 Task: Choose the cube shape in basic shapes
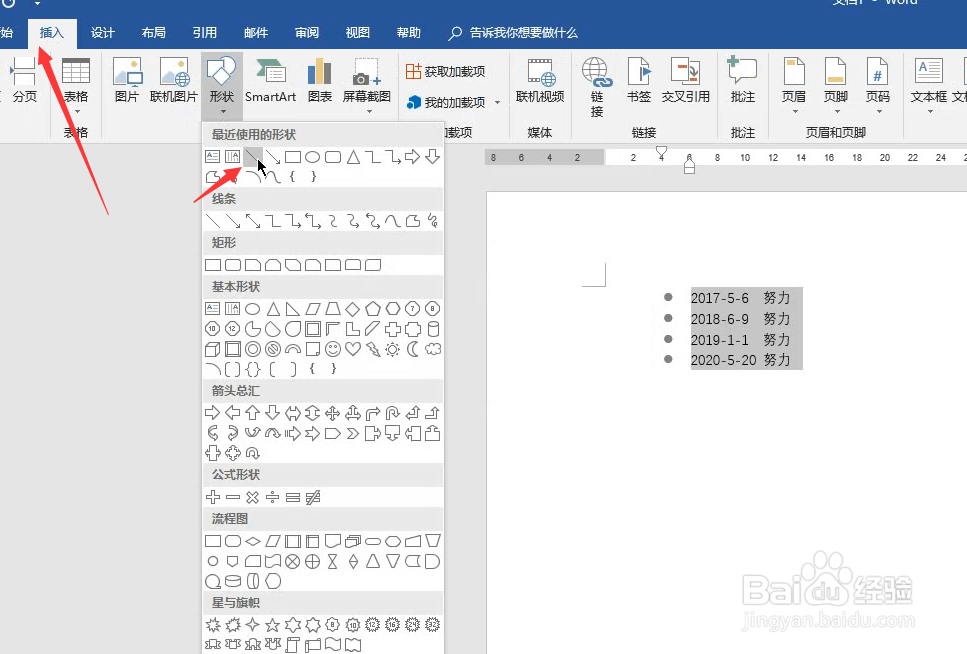tap(212, 349)
